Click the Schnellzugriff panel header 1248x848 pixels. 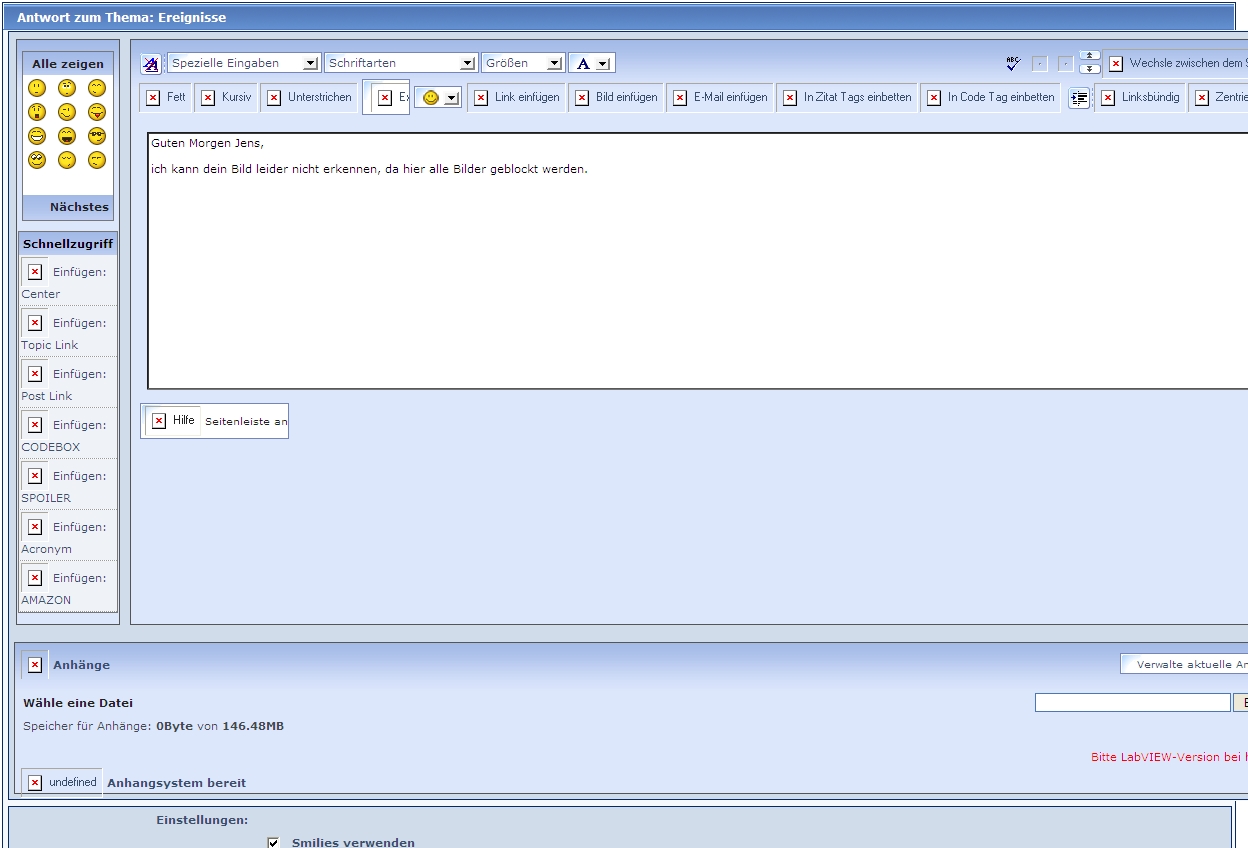click(x=68, y=243)
